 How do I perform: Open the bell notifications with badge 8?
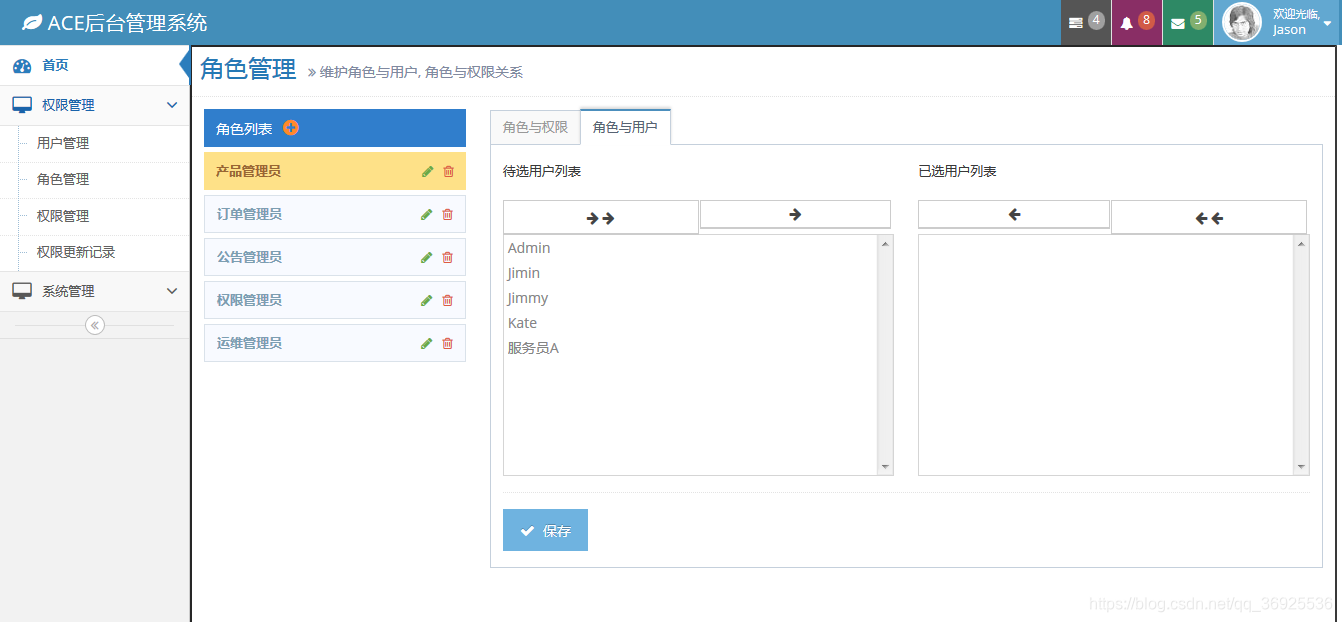1137,22
